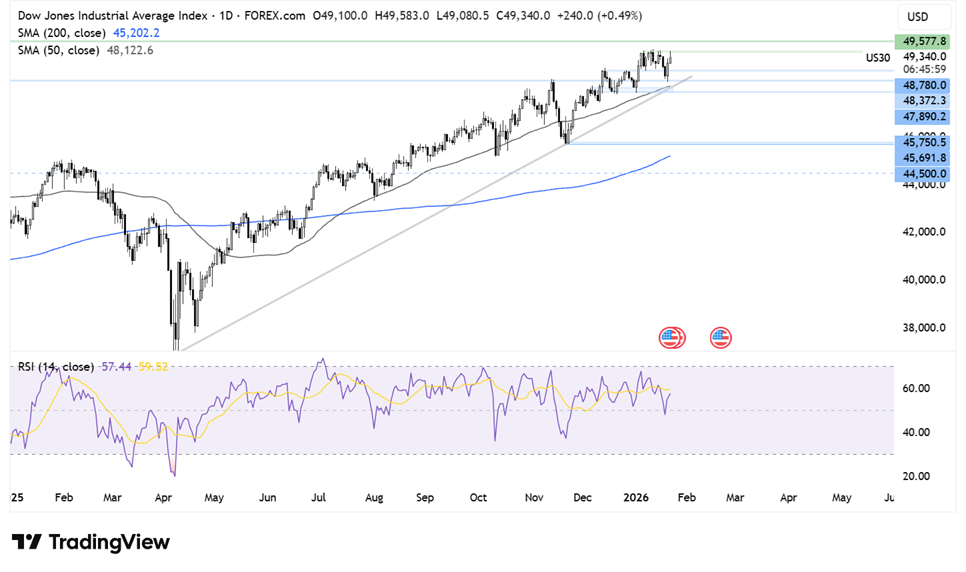Viewport: 966px width, 572px height.
Task: Click the standalone US flag economic event icon
Action: coord(720,338)
